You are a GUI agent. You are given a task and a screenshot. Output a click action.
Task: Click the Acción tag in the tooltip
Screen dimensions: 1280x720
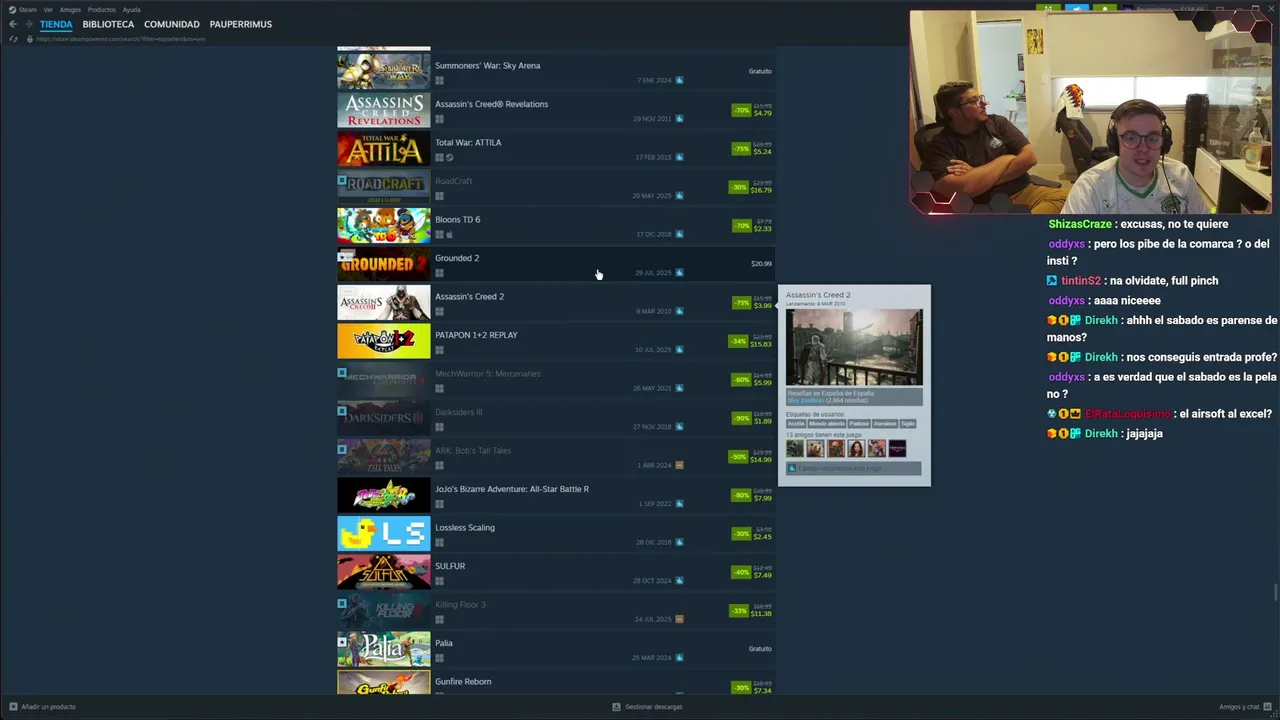[795, 423]
